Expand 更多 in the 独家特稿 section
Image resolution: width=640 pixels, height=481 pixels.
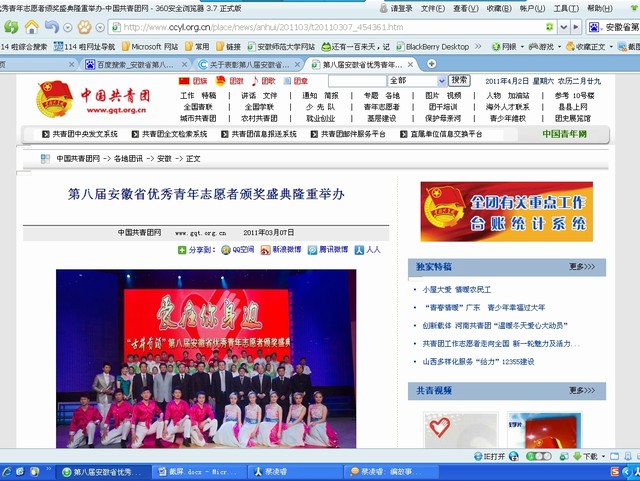pyautogui.click(x=582, y=267)
